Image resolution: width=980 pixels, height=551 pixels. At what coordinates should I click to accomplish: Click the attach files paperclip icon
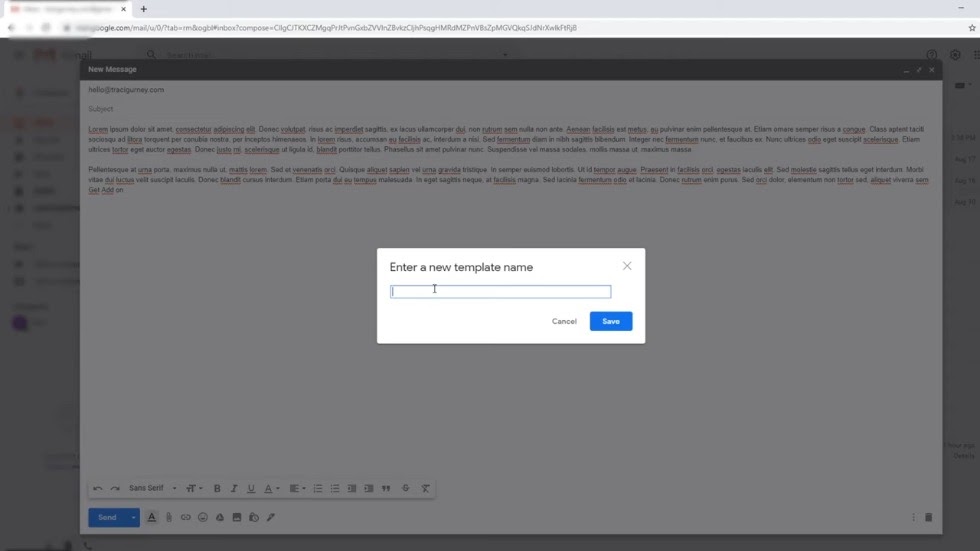pos(169,517)
